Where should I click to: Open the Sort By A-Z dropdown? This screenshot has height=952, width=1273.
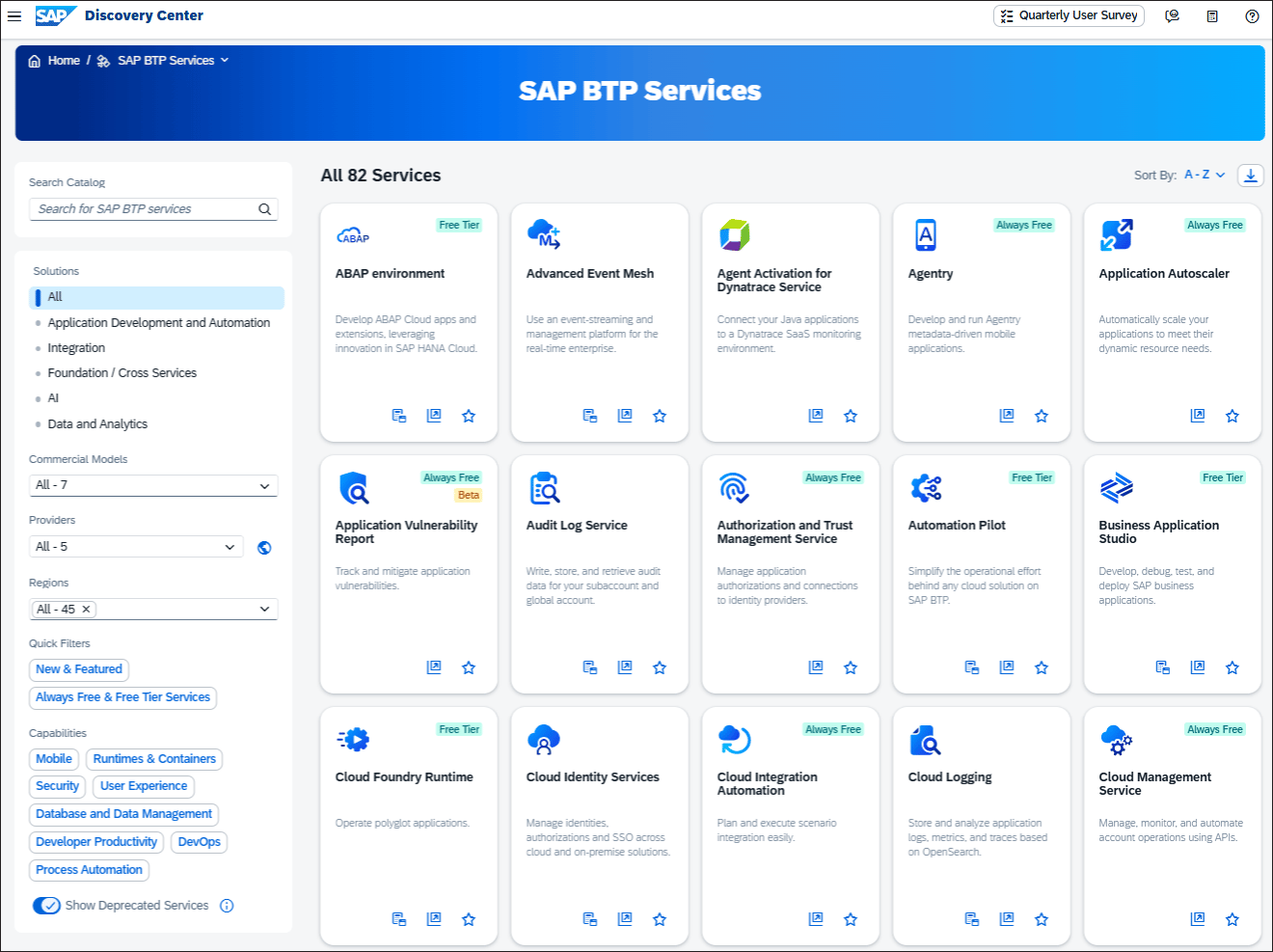pos(1205,175)
